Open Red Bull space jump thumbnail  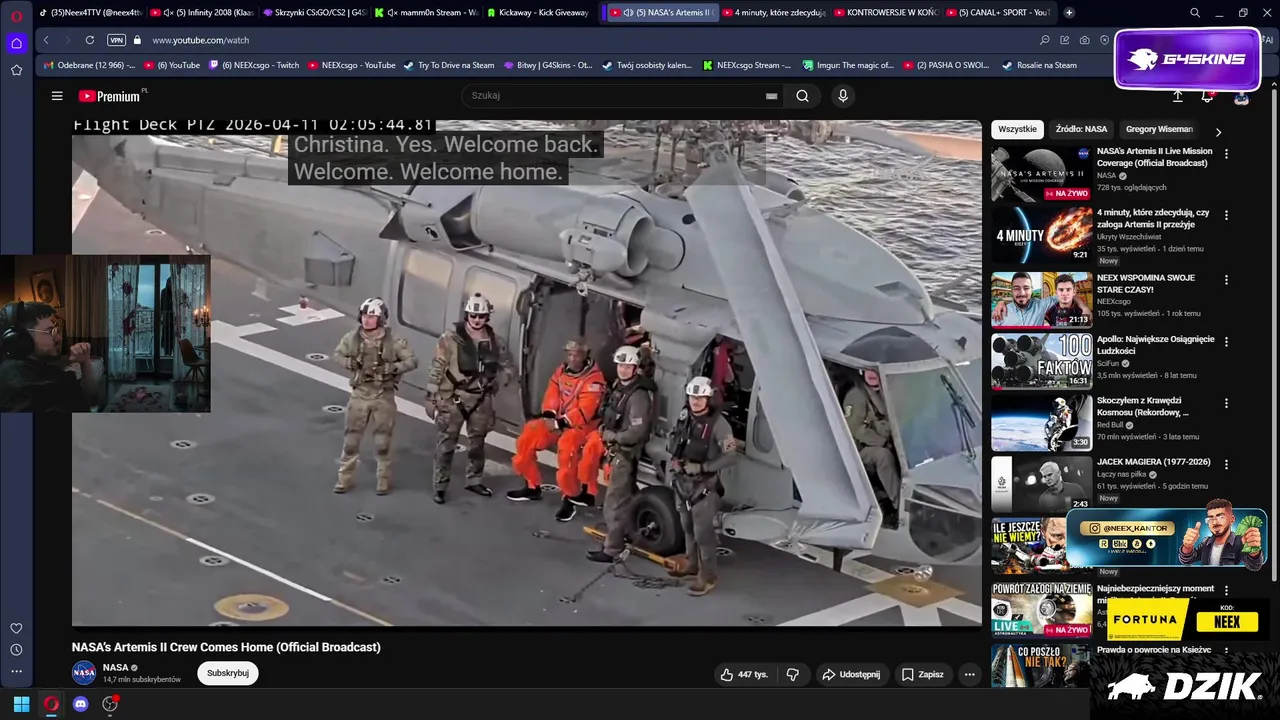coord(1041,423)
